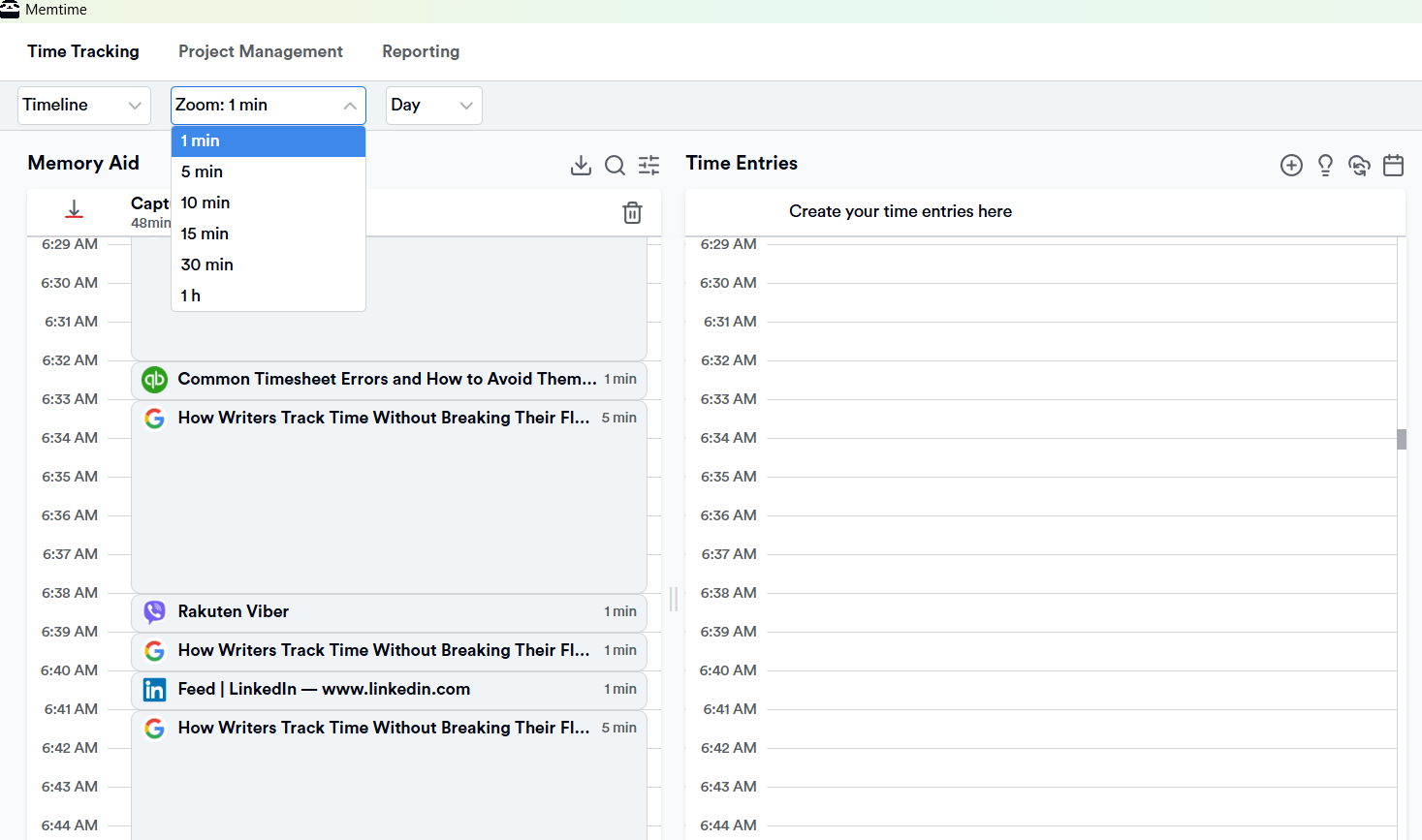
Task: Click the red download arrow icon
Action: click(74, 209)
